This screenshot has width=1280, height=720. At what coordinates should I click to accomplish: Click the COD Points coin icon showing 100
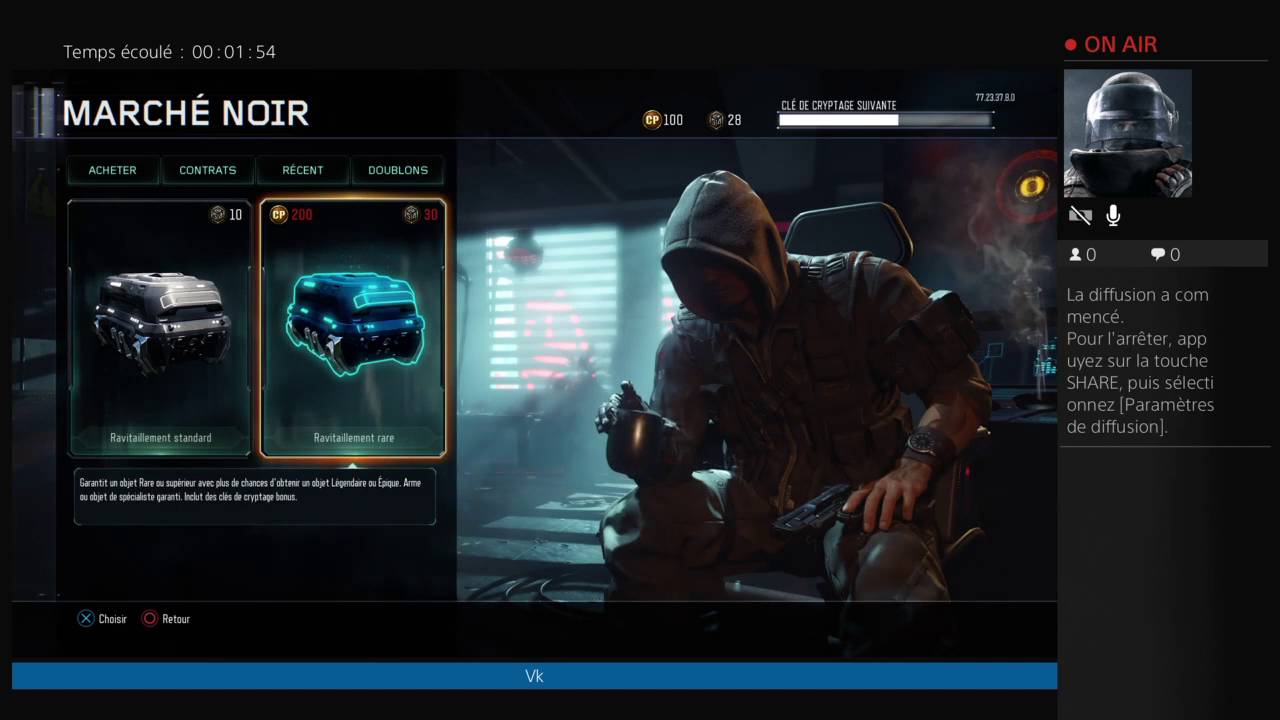tap(652, 120)
